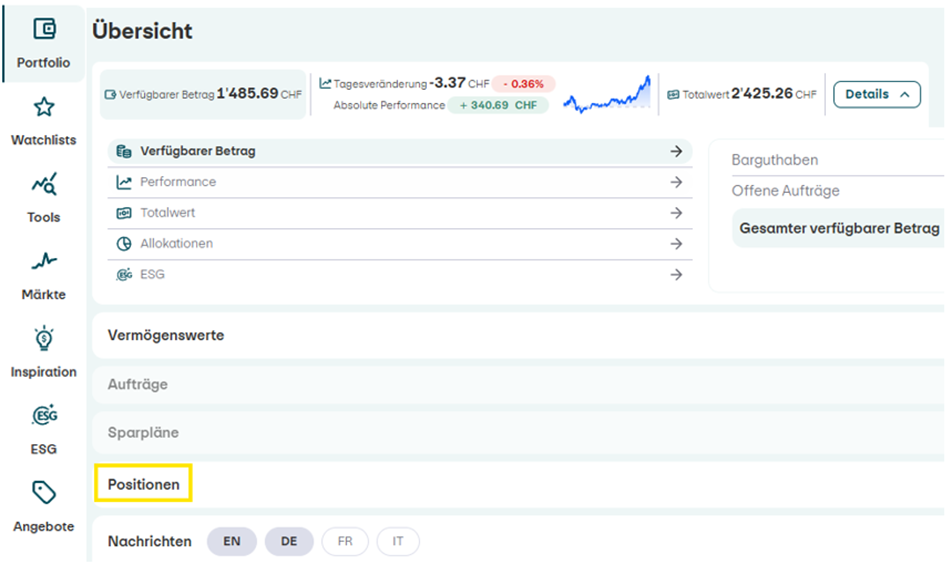Select Performance in overview list

178,182
